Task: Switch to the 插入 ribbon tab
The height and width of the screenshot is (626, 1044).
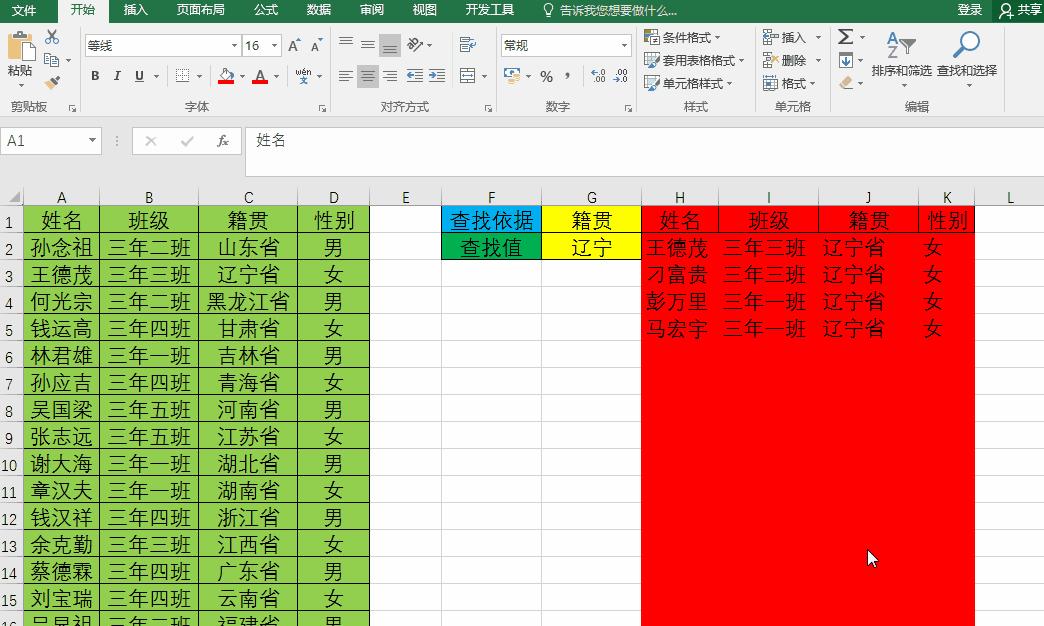Action: 135,11
